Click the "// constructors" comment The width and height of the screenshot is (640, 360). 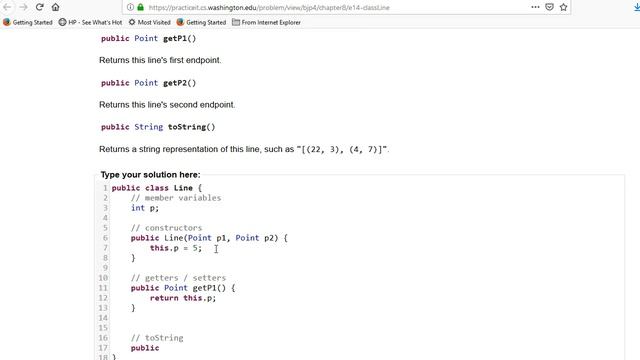point(167,228)
